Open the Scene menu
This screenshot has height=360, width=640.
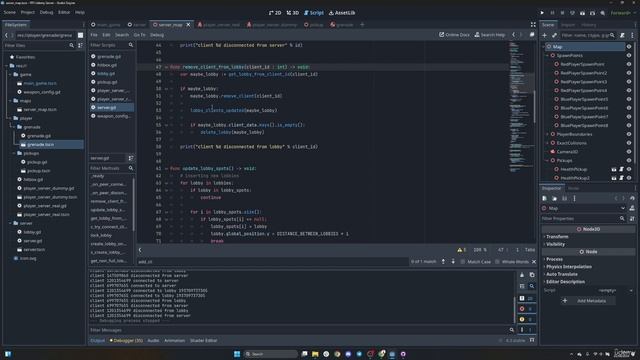(10, 12)
